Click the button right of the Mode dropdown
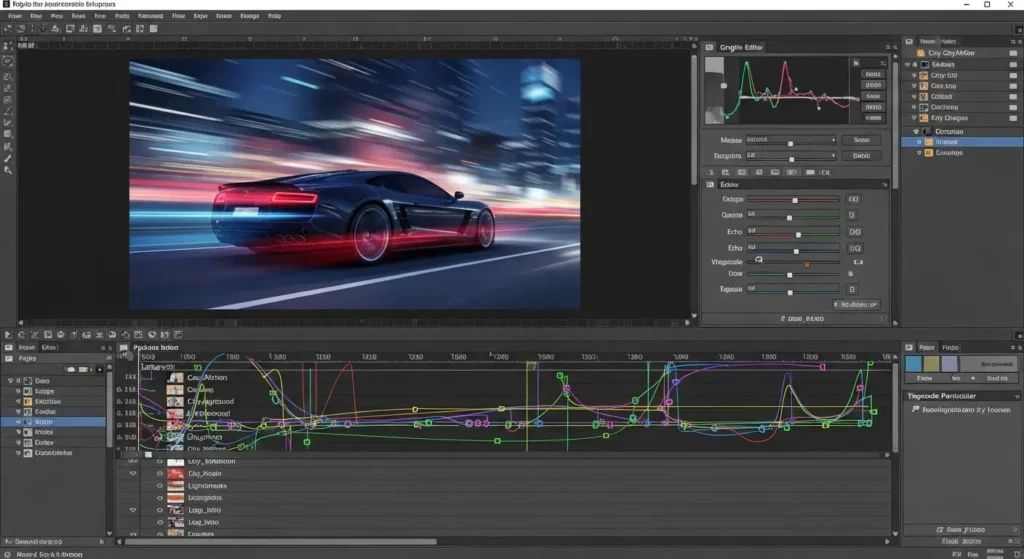This screenshot has height=559, width=1024. click(861, 141)
